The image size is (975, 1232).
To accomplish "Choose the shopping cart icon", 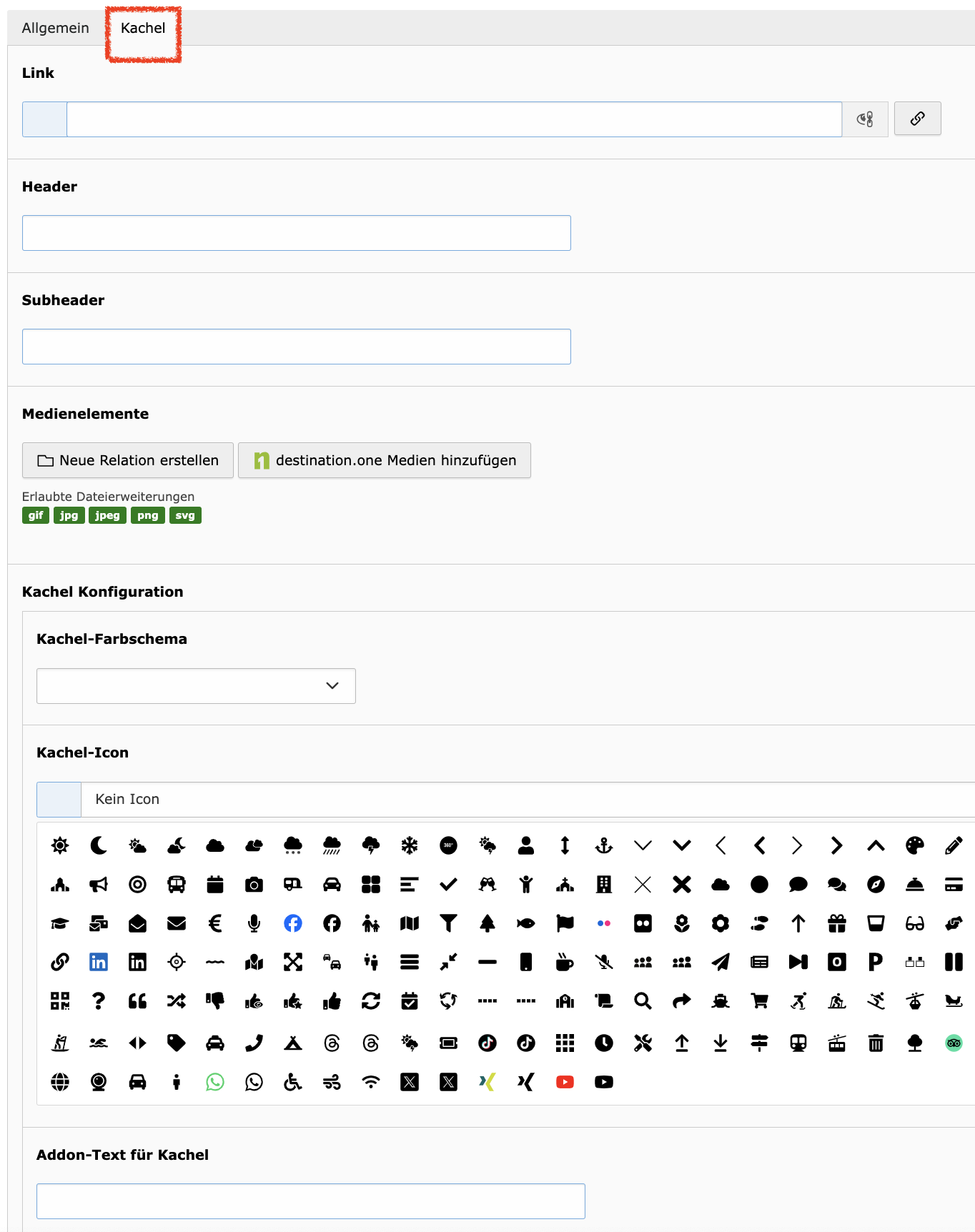I will click(759, 1001).
